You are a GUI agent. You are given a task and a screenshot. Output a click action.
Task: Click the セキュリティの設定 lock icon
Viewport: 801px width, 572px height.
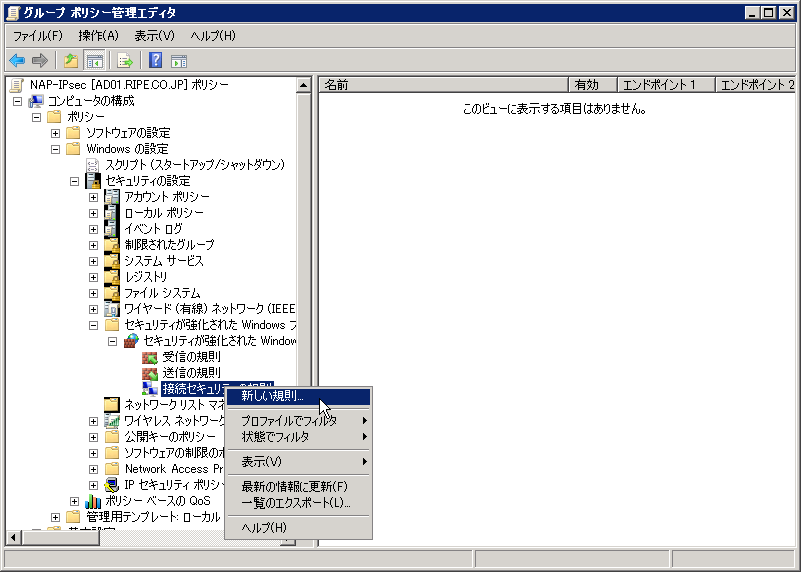[93, 181]
